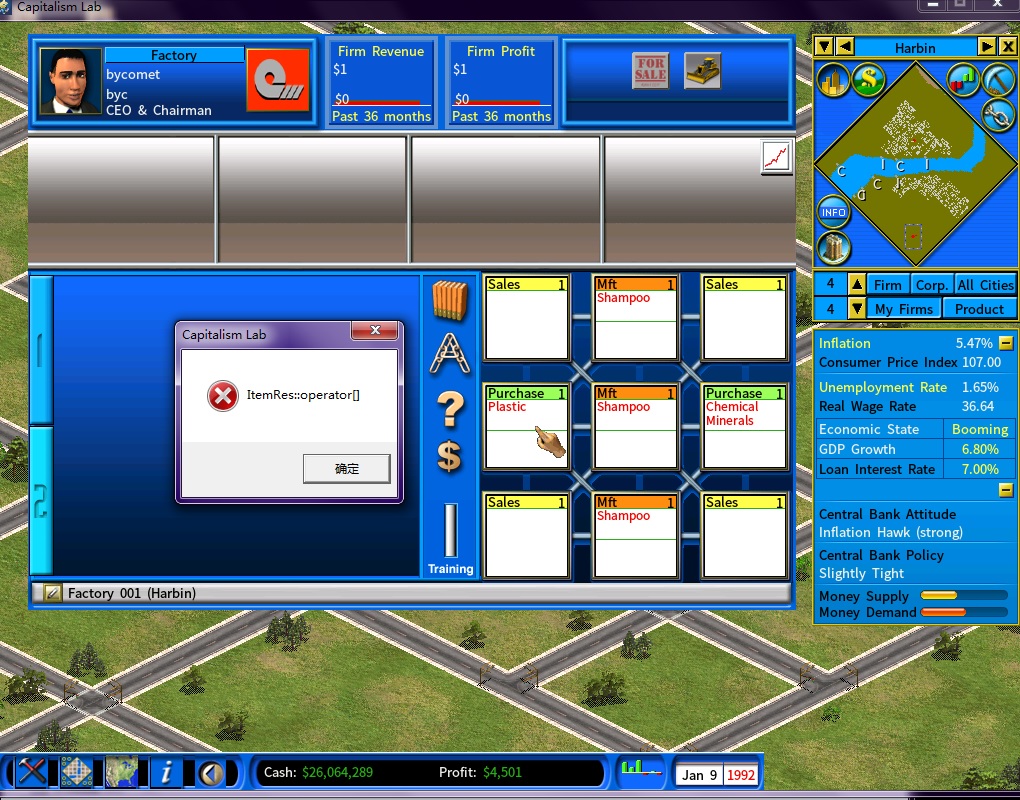Click the green dollar sign minimap icon

click(x=868, y=80)
